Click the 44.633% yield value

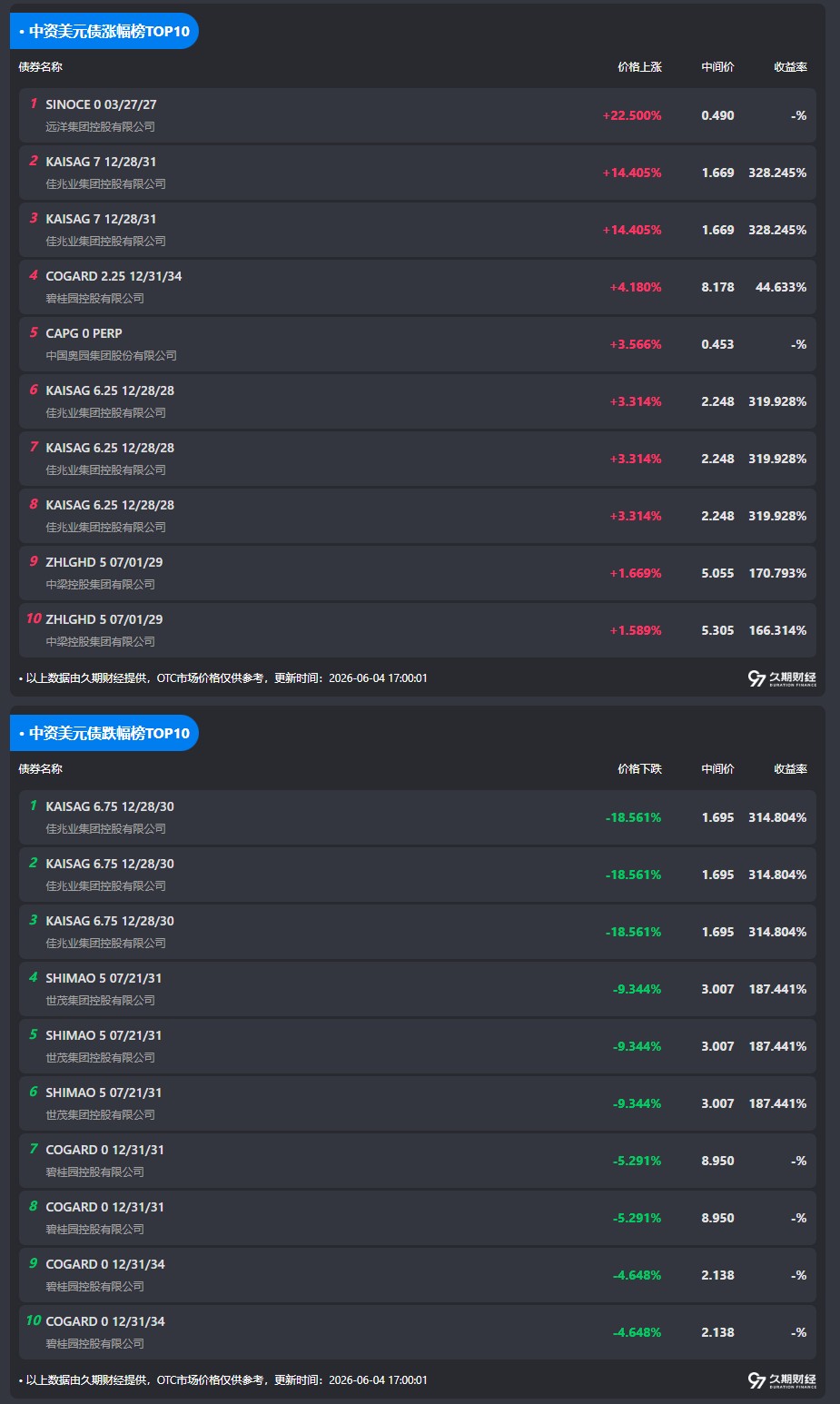781,287
